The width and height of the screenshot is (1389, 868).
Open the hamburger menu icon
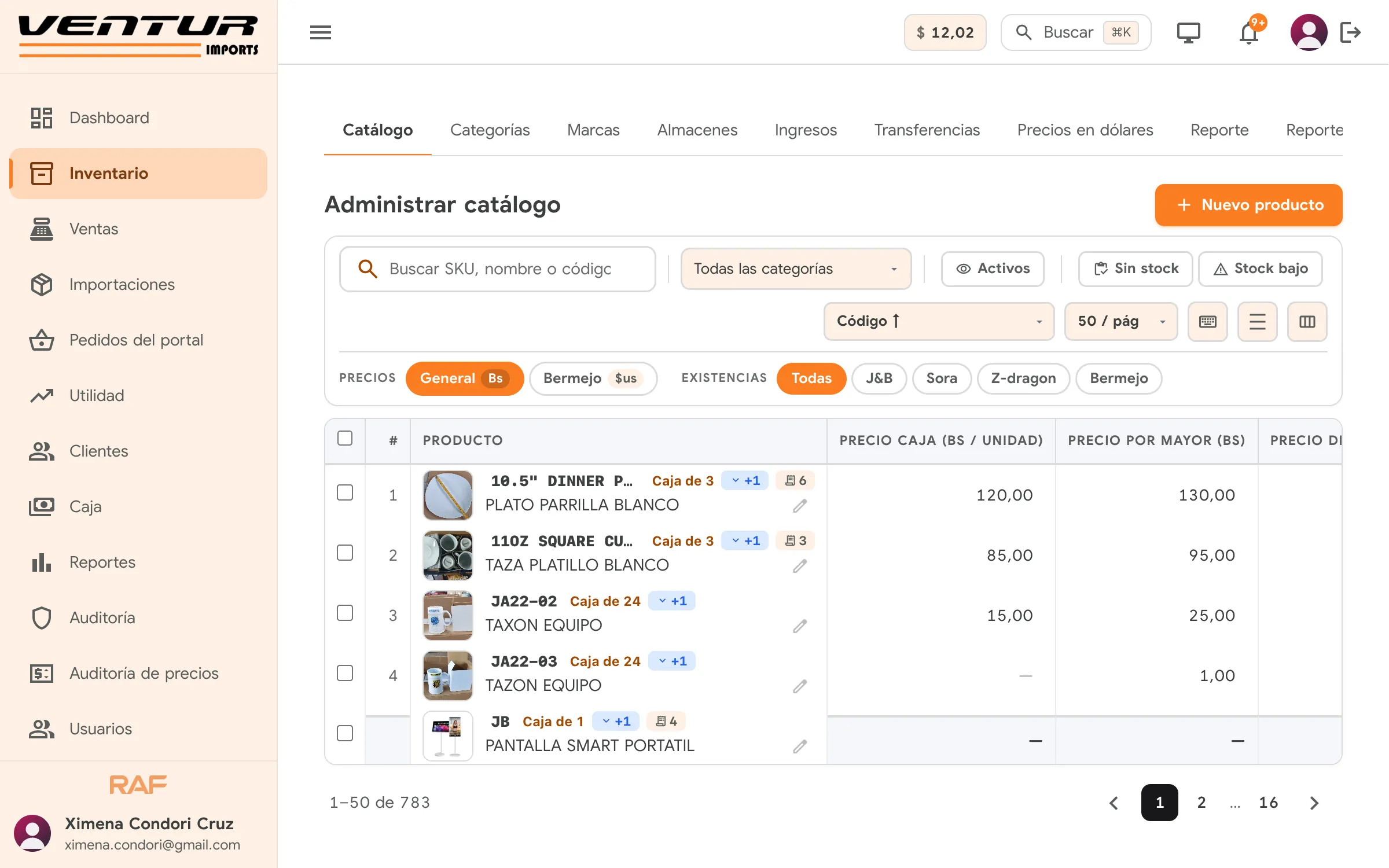[320, 32]
